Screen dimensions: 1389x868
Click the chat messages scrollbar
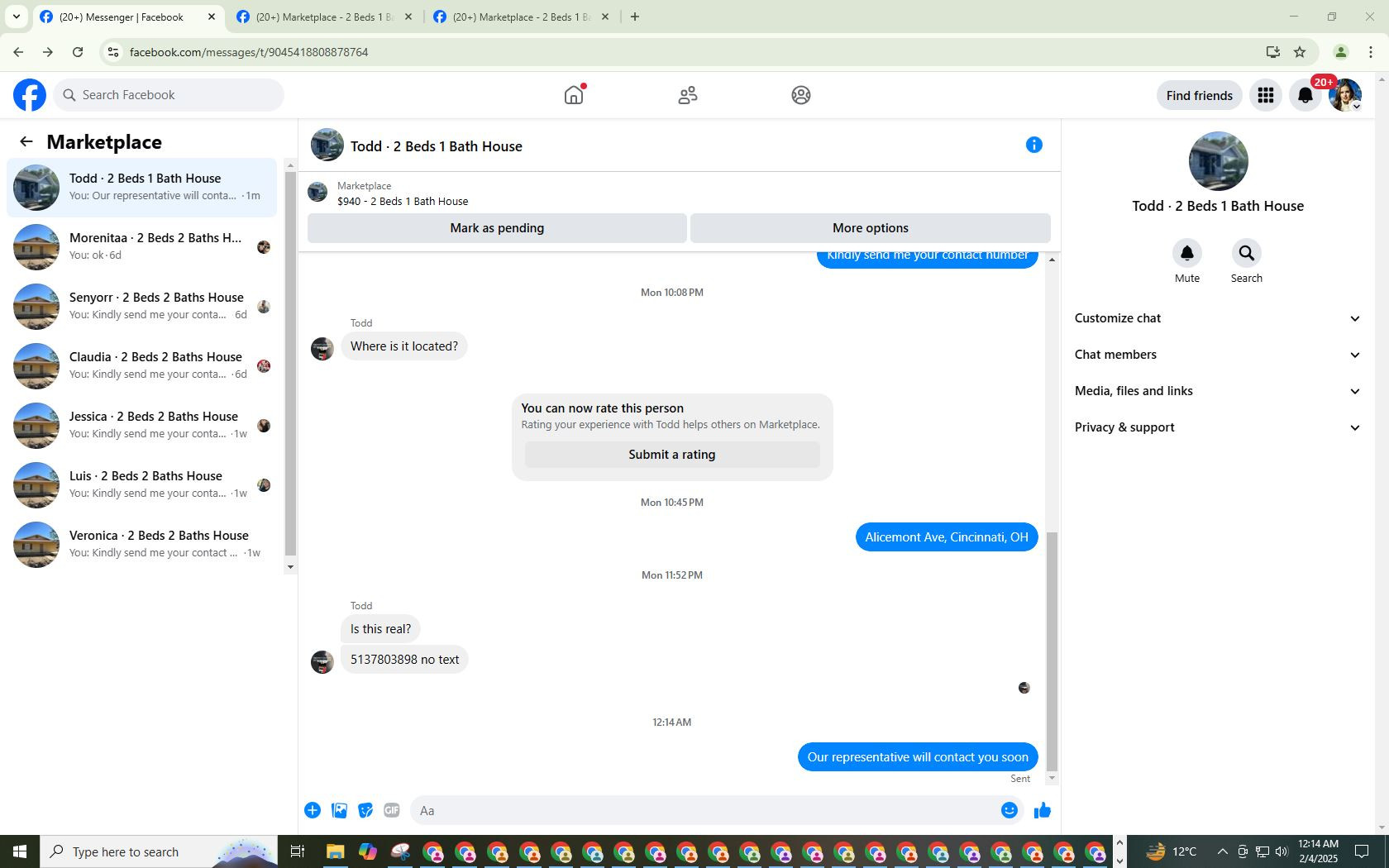pyautogui.click(x=1052, y=651)
